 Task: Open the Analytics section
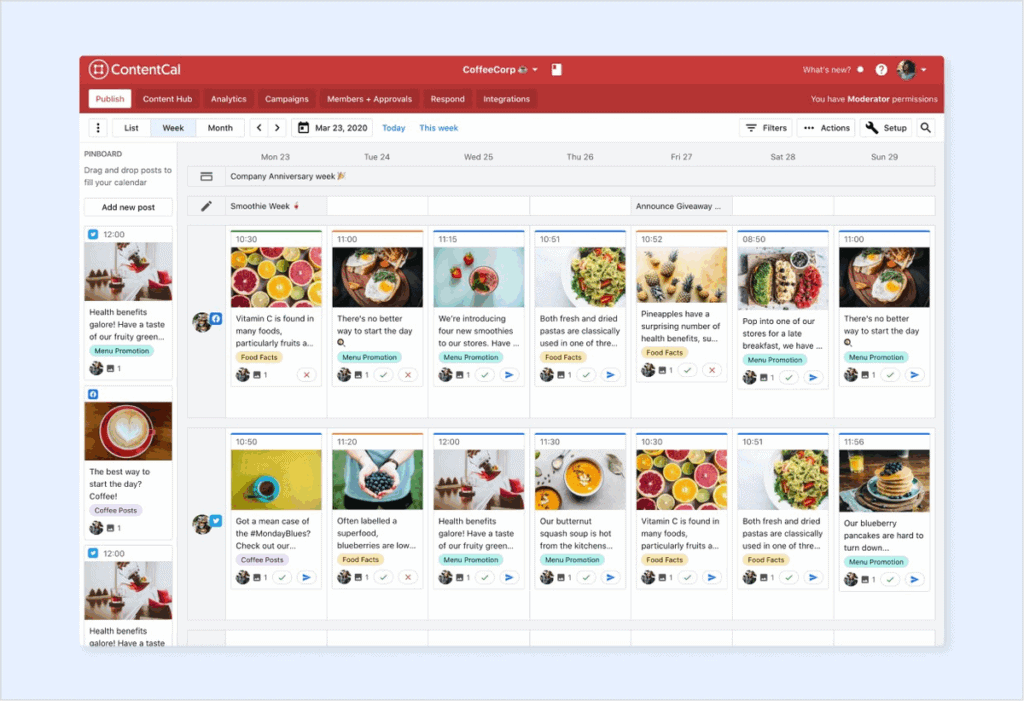tap(228, 99)
